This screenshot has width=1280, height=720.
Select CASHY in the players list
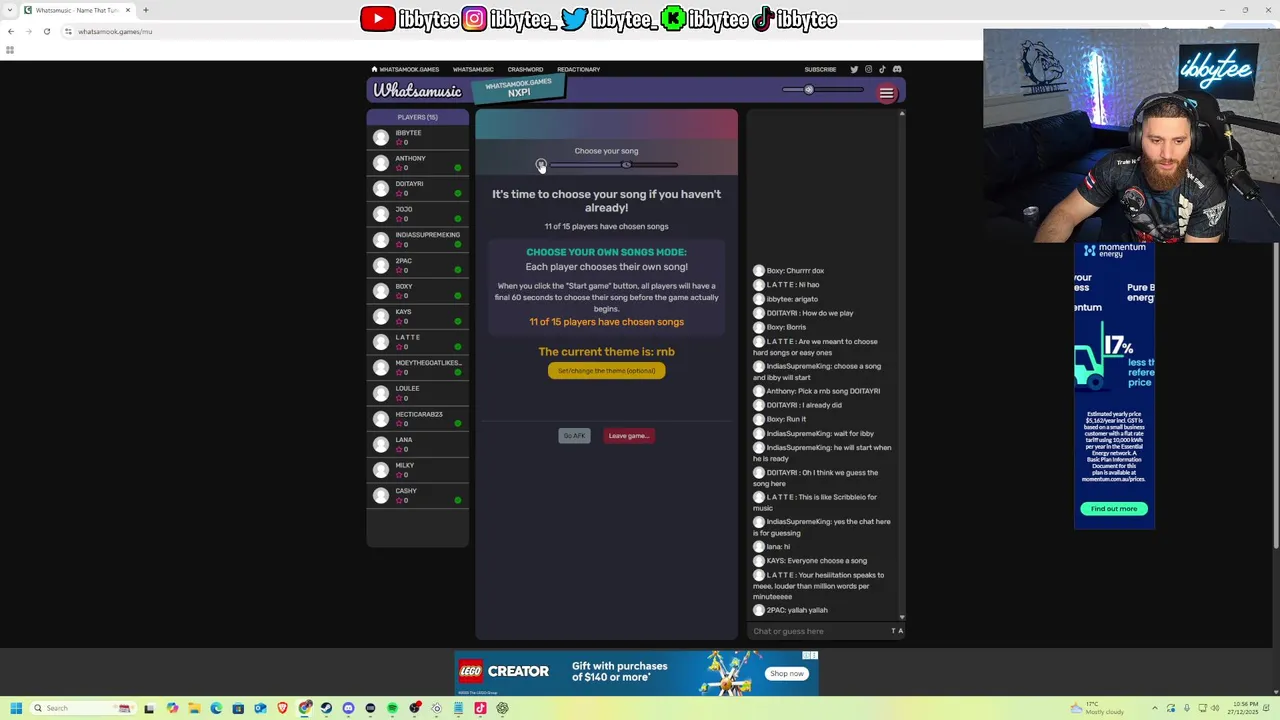(x=418, y=495)
